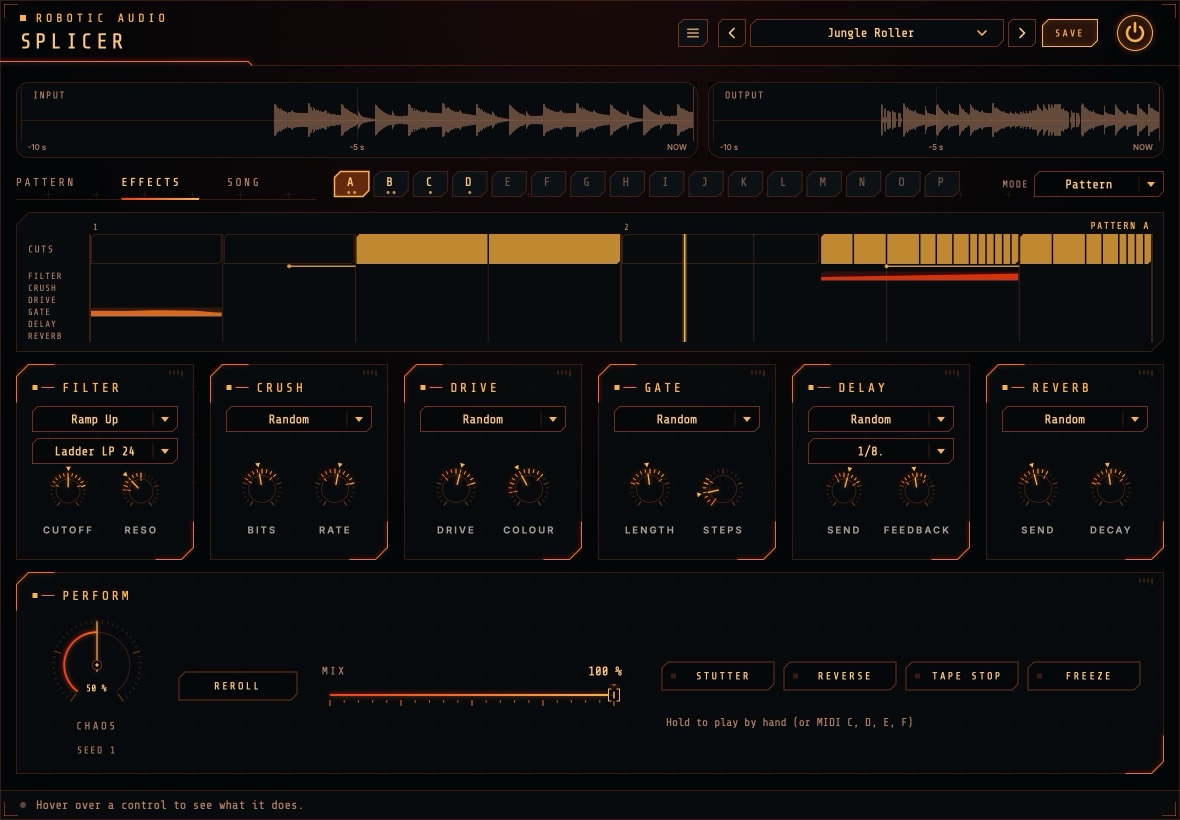Go to next preset arrow
1180x820 pixels.
pyautogui.click(x=1021, y=33)
